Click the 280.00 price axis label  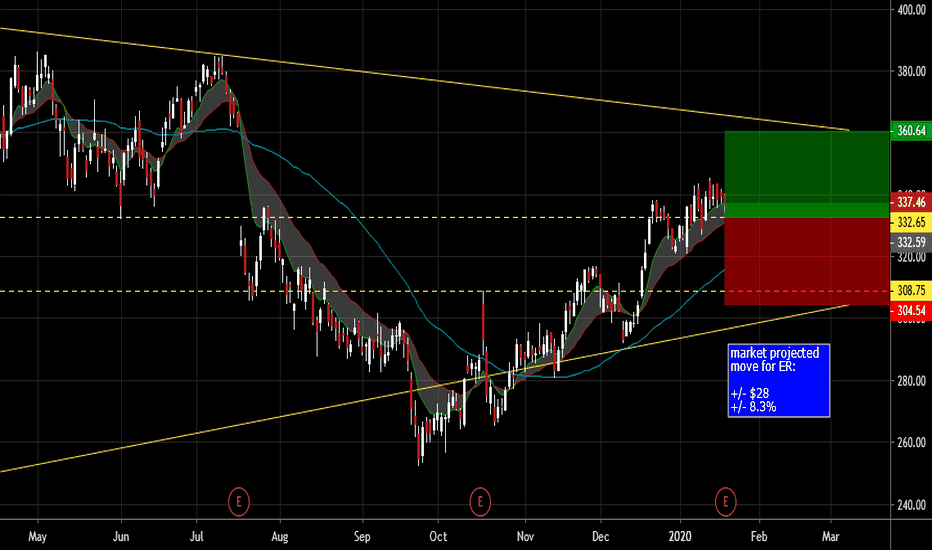point(911,381)
